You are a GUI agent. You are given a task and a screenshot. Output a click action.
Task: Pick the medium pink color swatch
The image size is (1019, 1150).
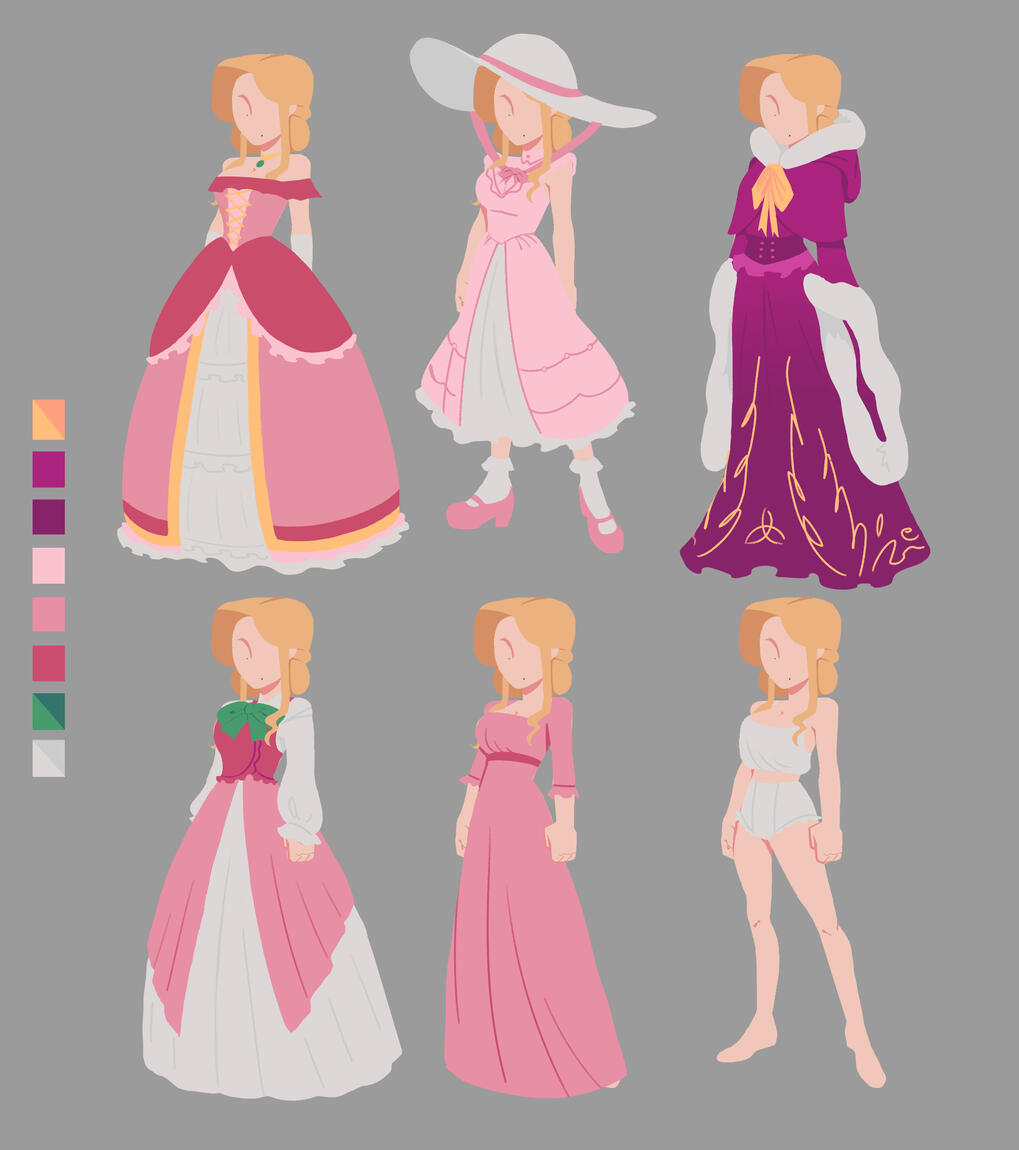point(48,614)
